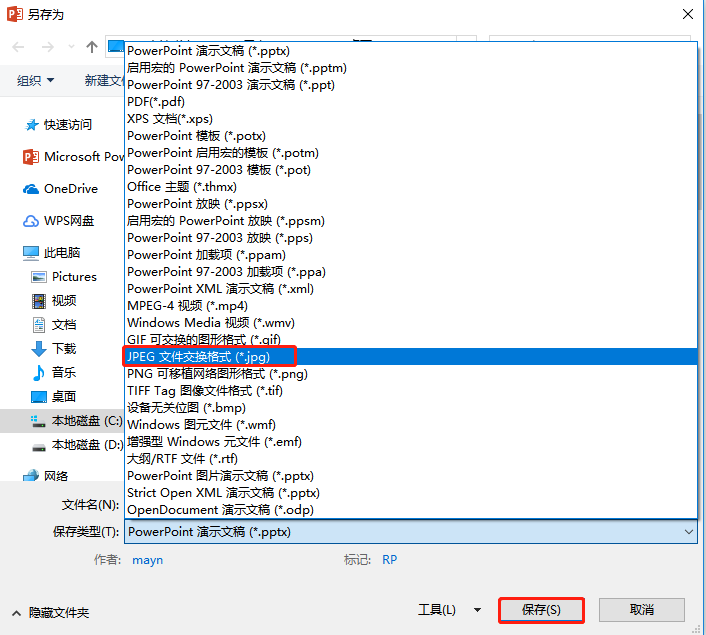Open the 桌面 desktop icon

click(39, 397)
